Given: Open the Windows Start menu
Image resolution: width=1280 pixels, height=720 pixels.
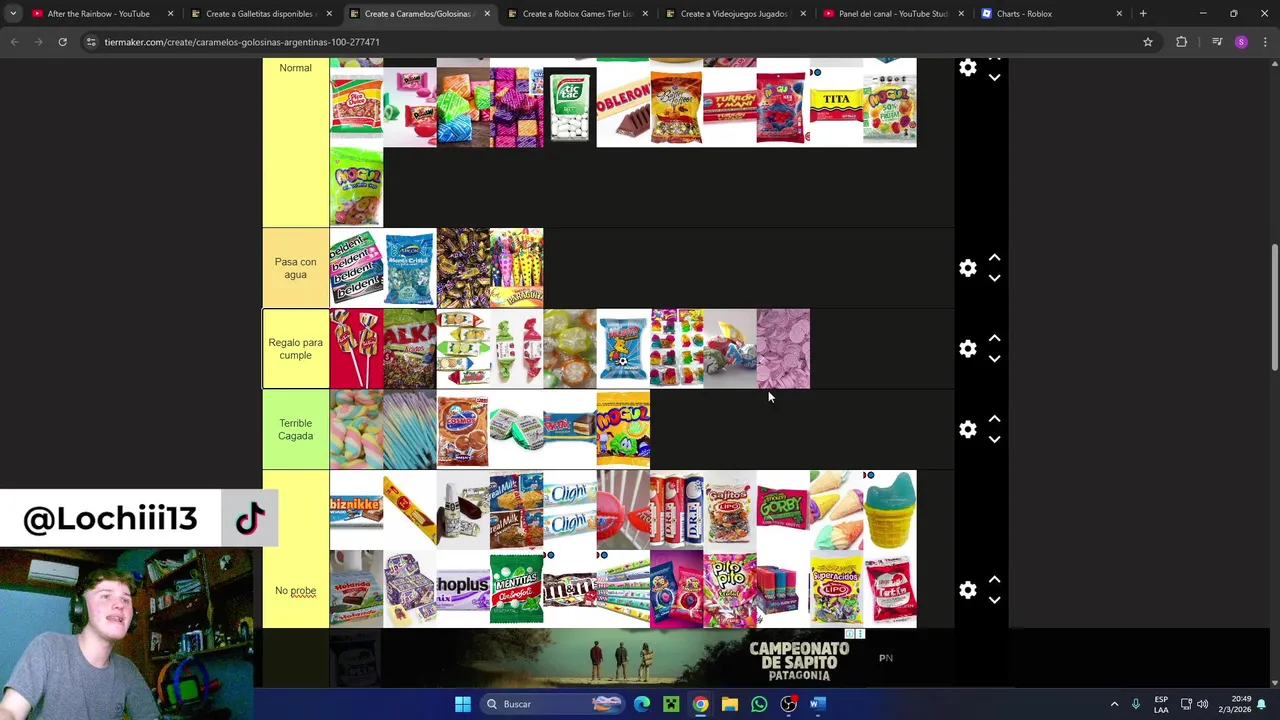Looking at the screenshot, I should [x=462, y=704].
